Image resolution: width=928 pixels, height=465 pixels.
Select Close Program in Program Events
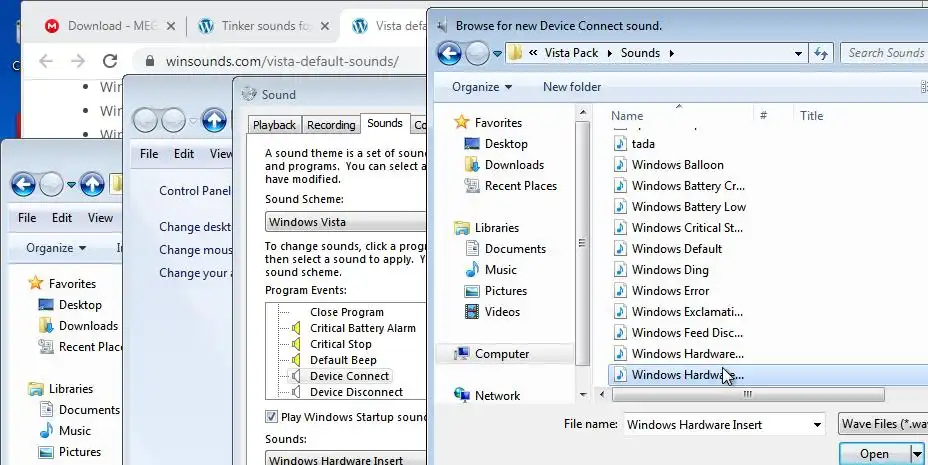pos(346,312)
